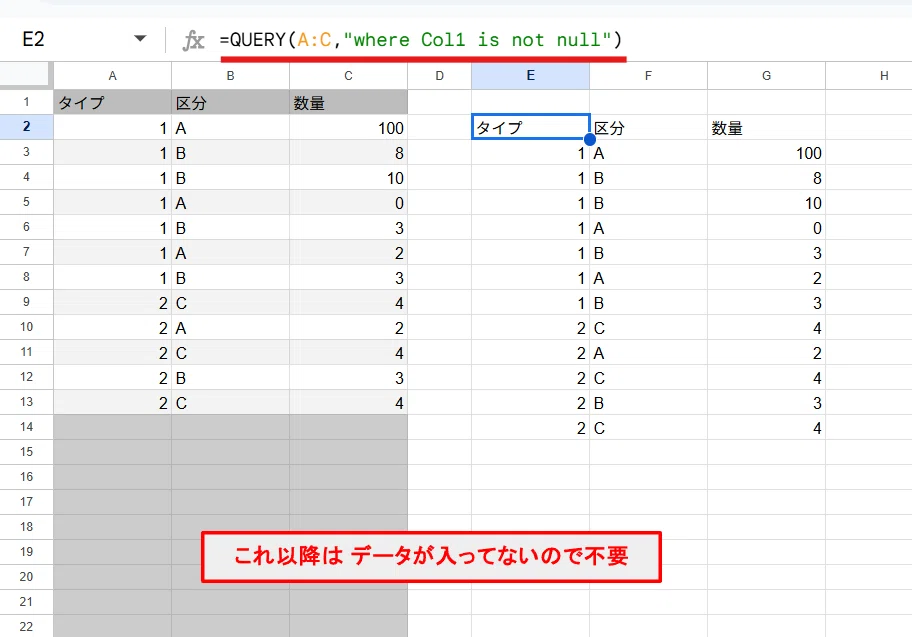Screen dimensions: 912x637
Task: Click cell C2 with value 100
Action: click(348, 127)
